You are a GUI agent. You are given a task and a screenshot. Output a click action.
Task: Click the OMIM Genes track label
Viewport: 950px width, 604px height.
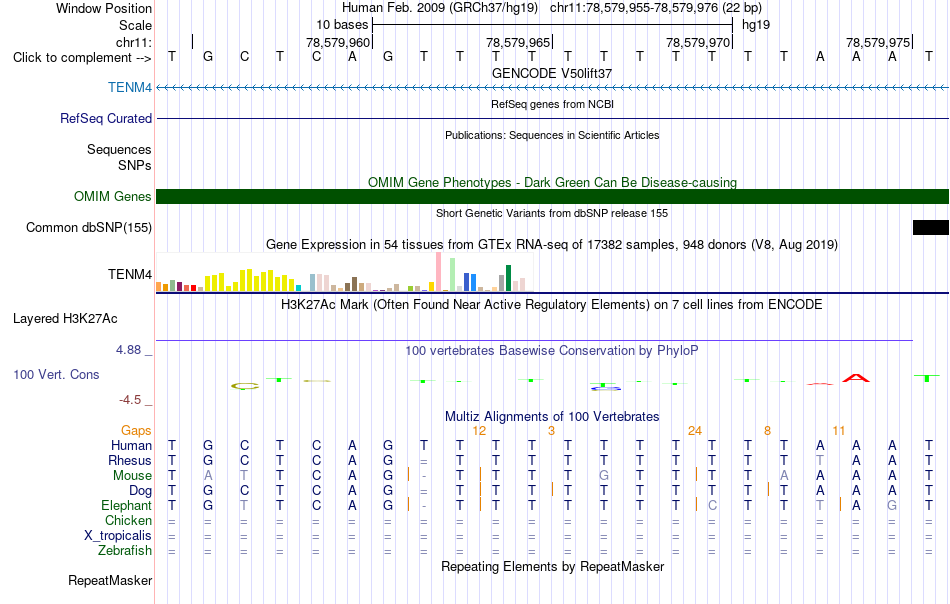[x=113, y=196]
